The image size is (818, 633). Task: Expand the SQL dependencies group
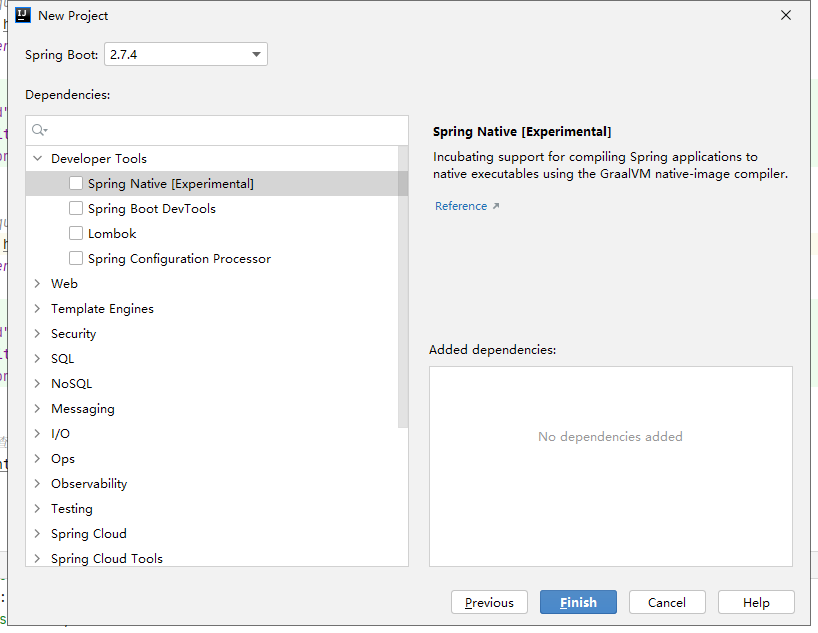(x=38, y=359)
